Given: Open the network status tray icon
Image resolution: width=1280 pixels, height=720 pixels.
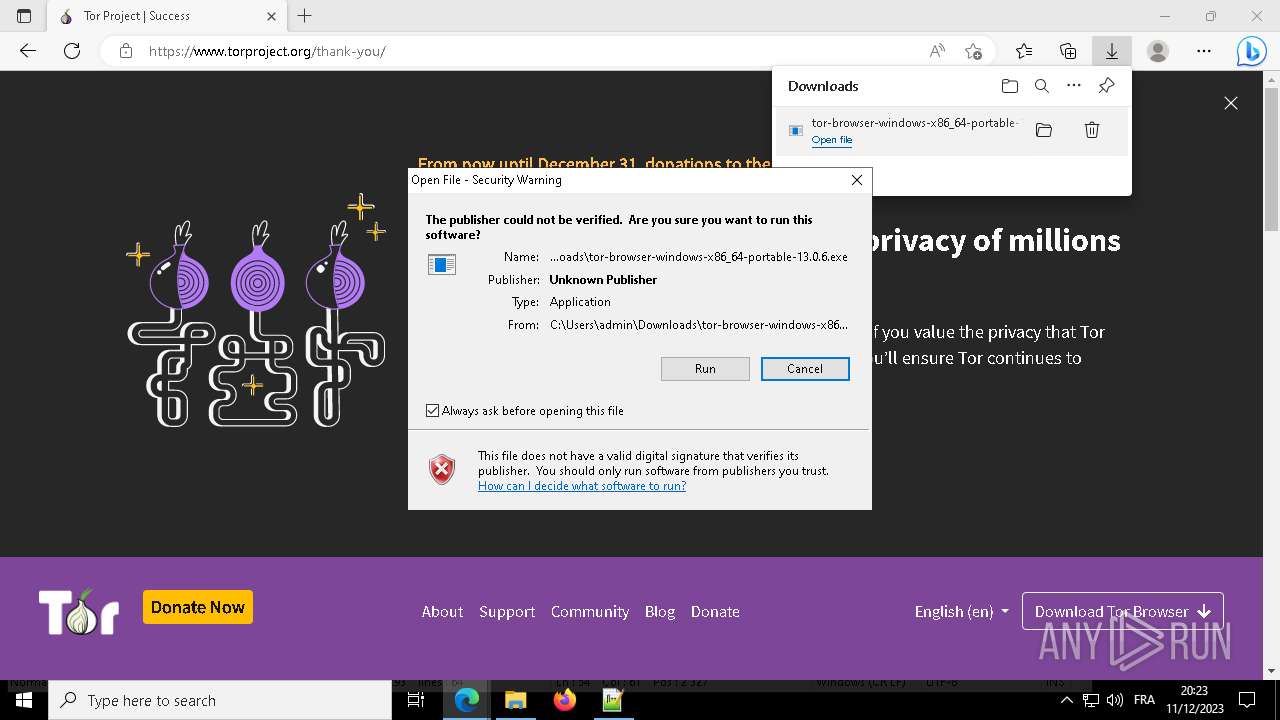Looking at the screenshot, I should (1091, 700).
